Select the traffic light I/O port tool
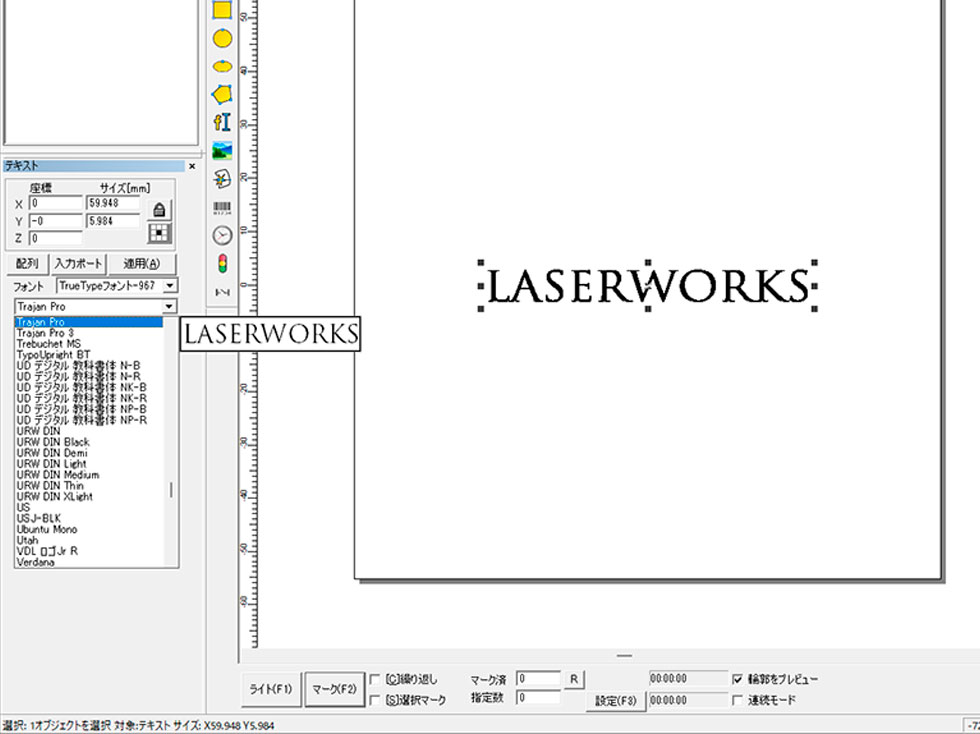 coord(222,264)
